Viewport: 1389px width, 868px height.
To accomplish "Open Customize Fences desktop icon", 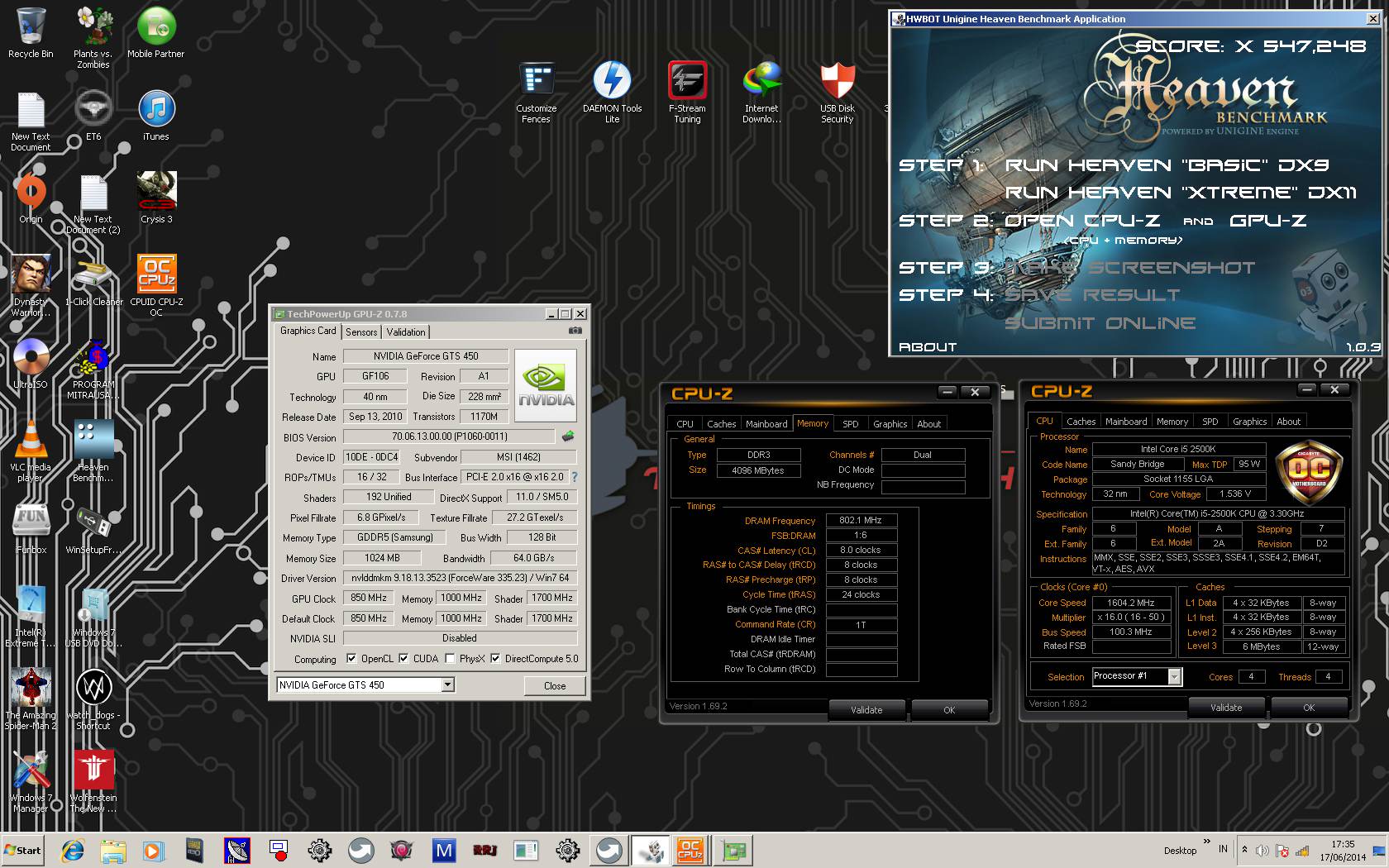I will pos(536,92).
